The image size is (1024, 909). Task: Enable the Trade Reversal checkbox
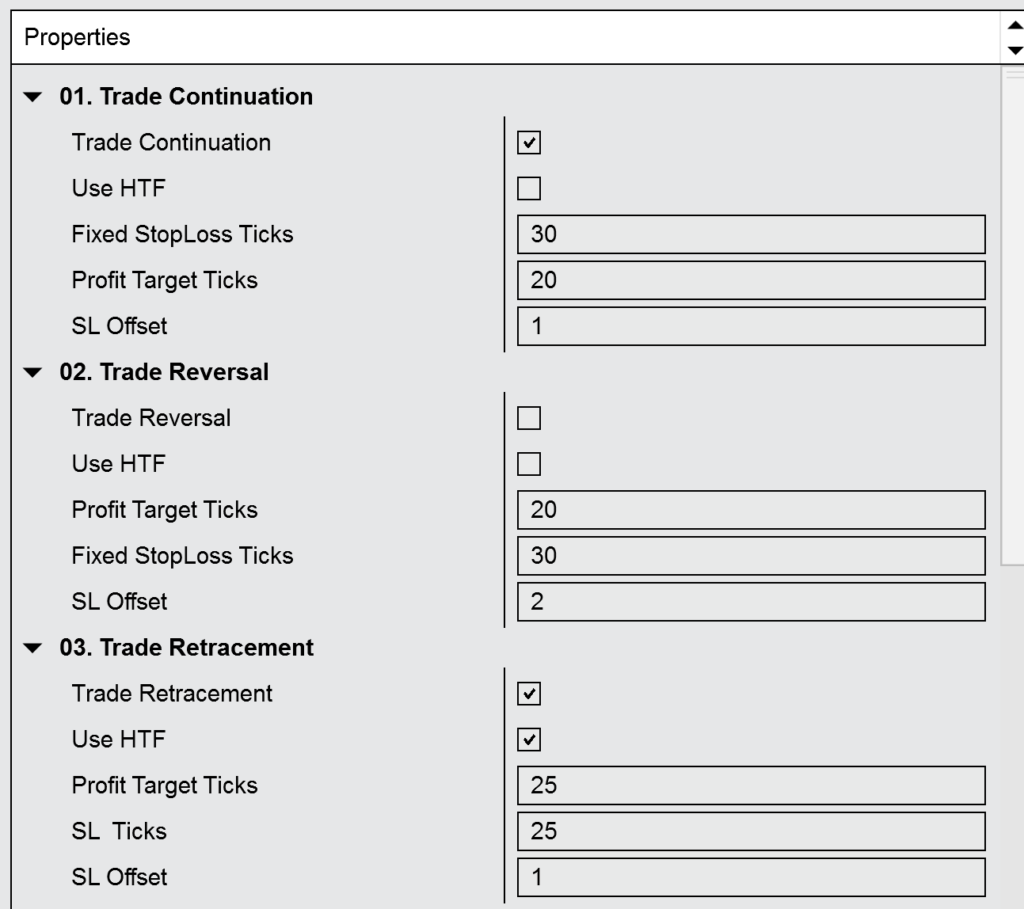point(529,418)
